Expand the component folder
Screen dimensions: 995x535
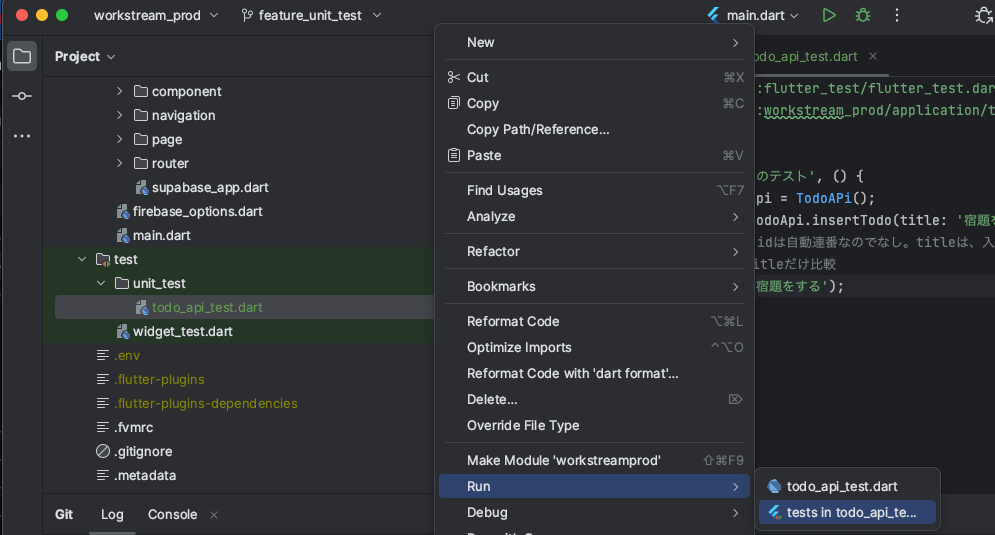pyautogui.click(x=119, y=91)
